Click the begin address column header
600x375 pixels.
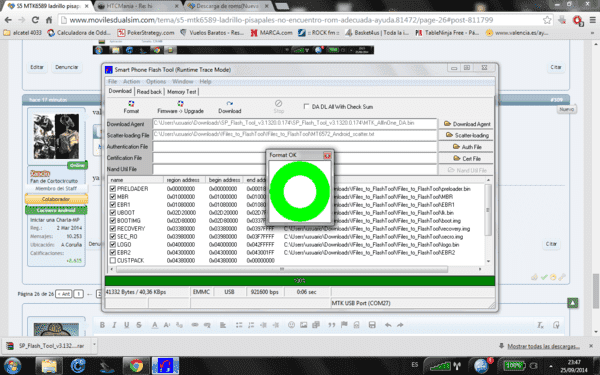(225, 180)
